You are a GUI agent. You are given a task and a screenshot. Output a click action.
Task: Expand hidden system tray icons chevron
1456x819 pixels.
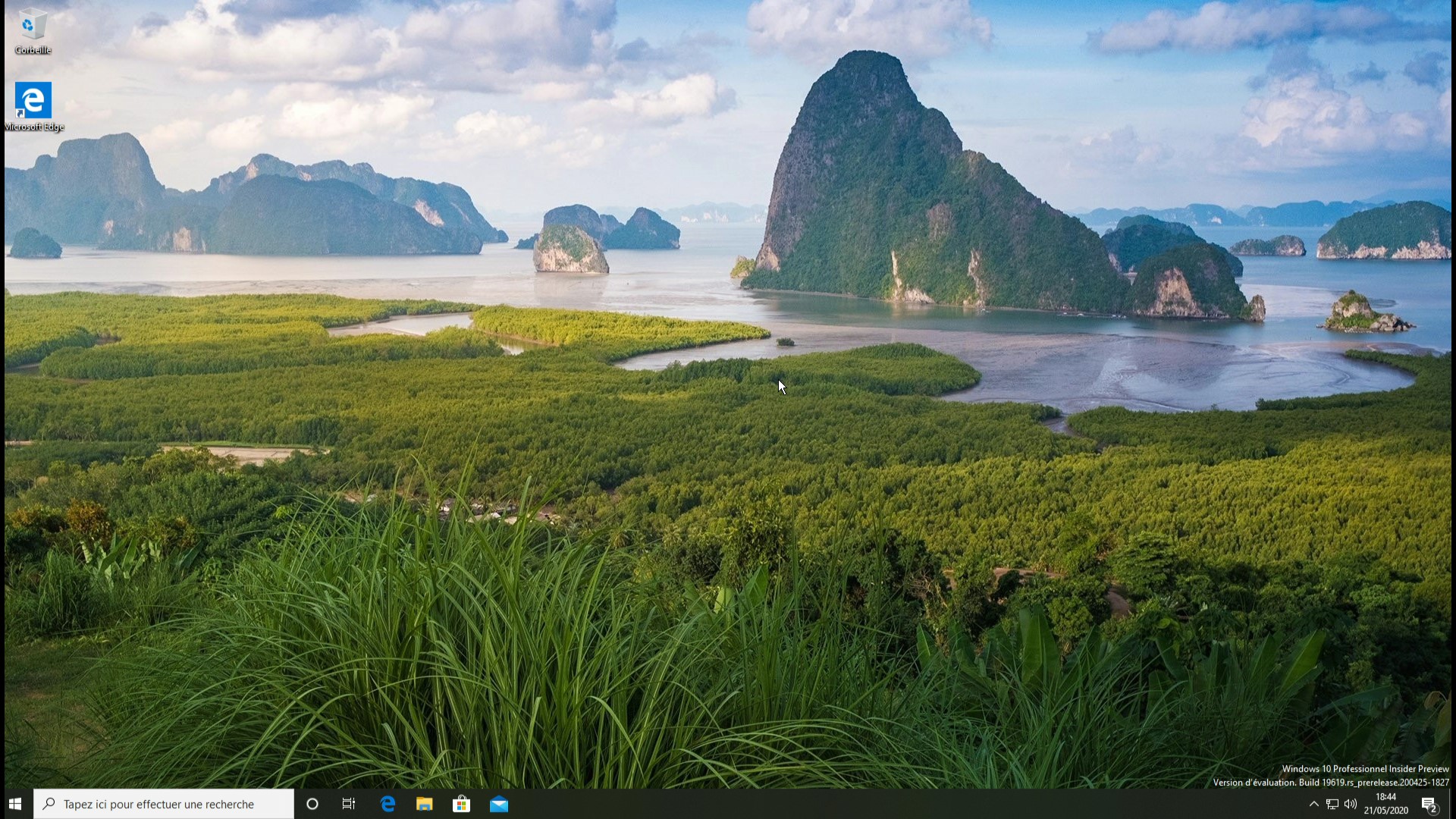1313,804
